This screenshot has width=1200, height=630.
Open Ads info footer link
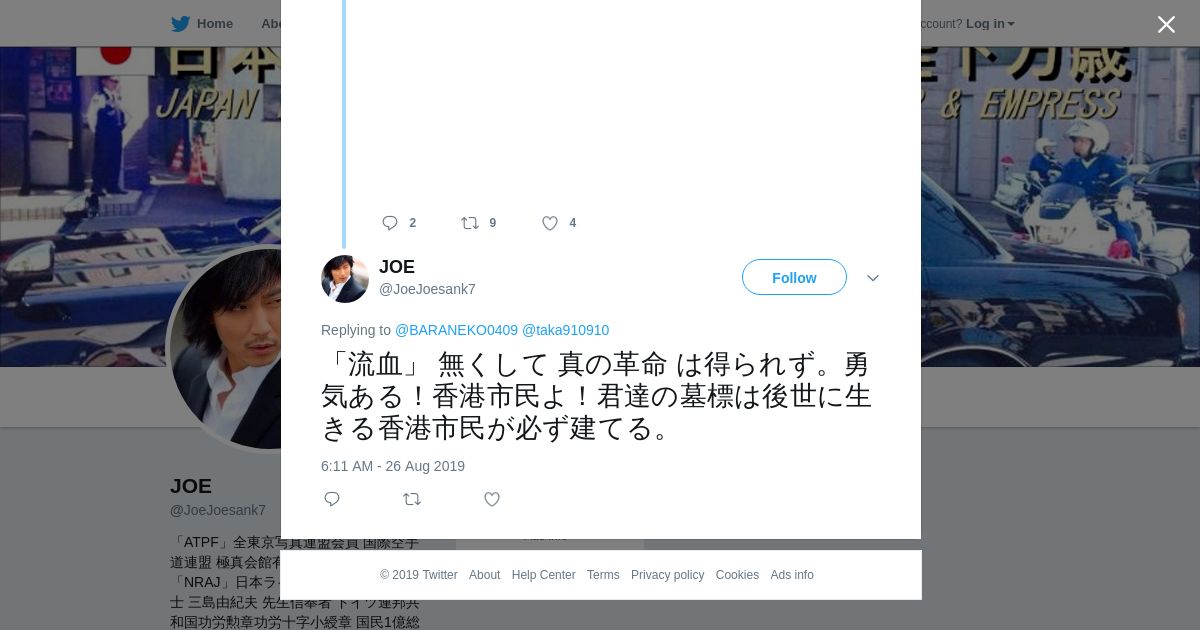click(792, 575)
